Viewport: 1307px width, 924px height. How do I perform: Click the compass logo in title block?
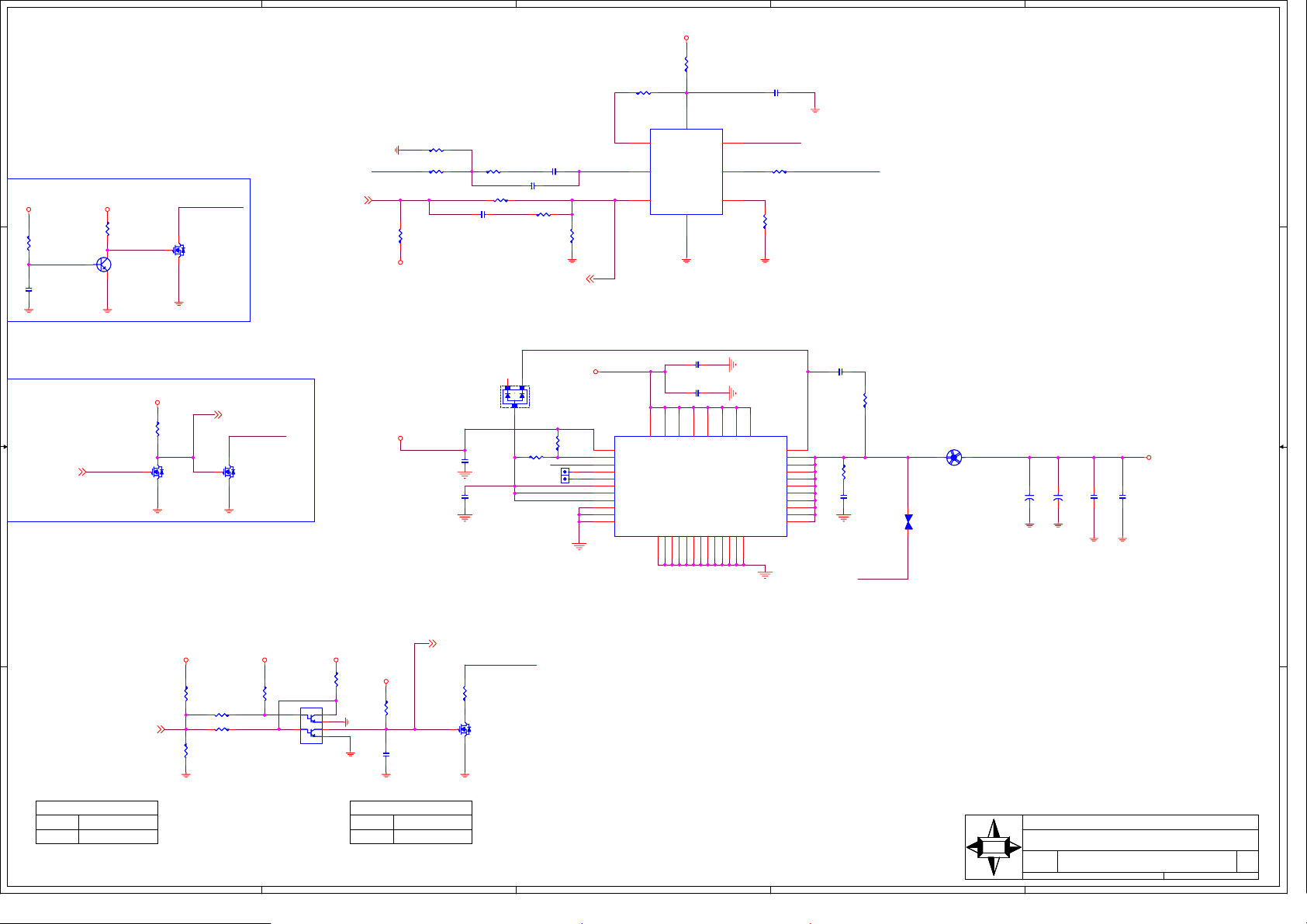tap(994, 847)
